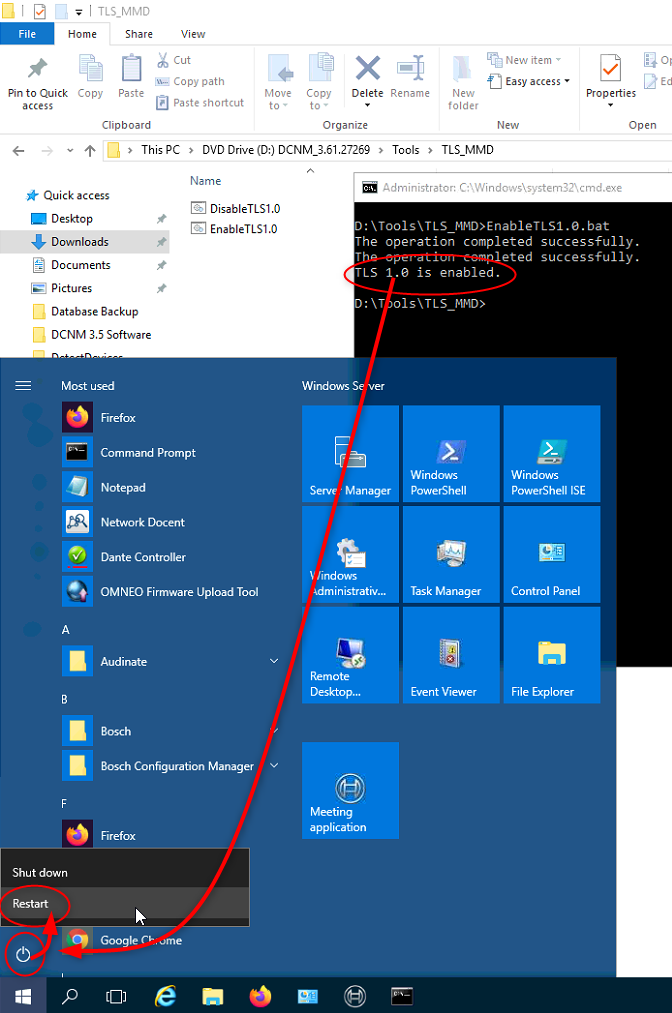
Task: Click the Windows Start button
Action: (23, 997)
